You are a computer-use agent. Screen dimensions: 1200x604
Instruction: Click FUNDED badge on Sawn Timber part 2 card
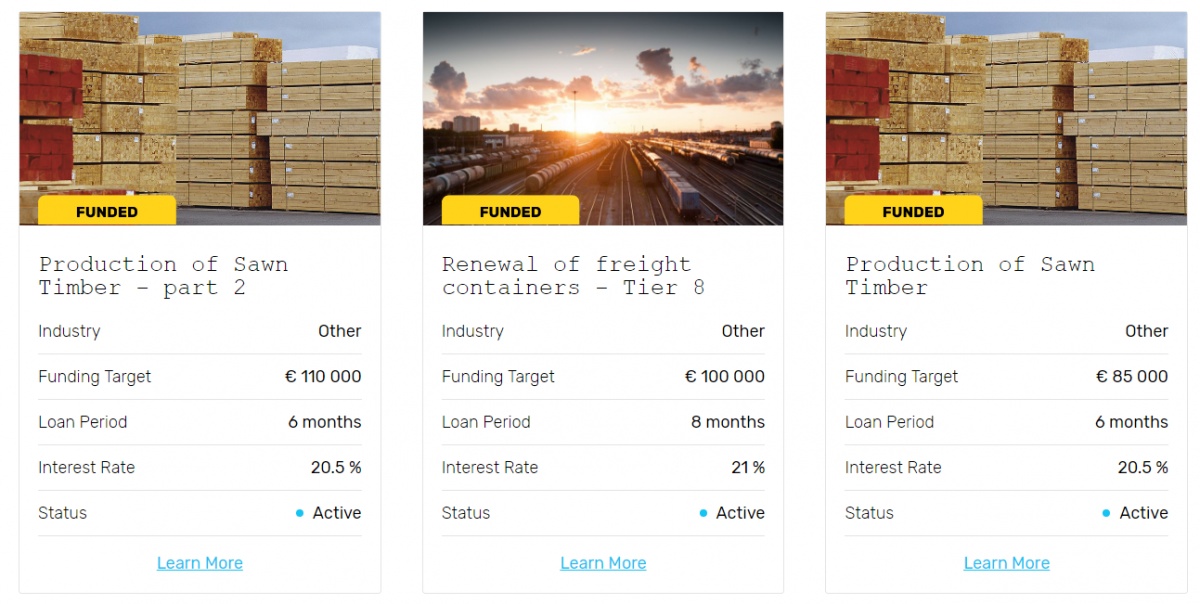click(x=107, y=211)
